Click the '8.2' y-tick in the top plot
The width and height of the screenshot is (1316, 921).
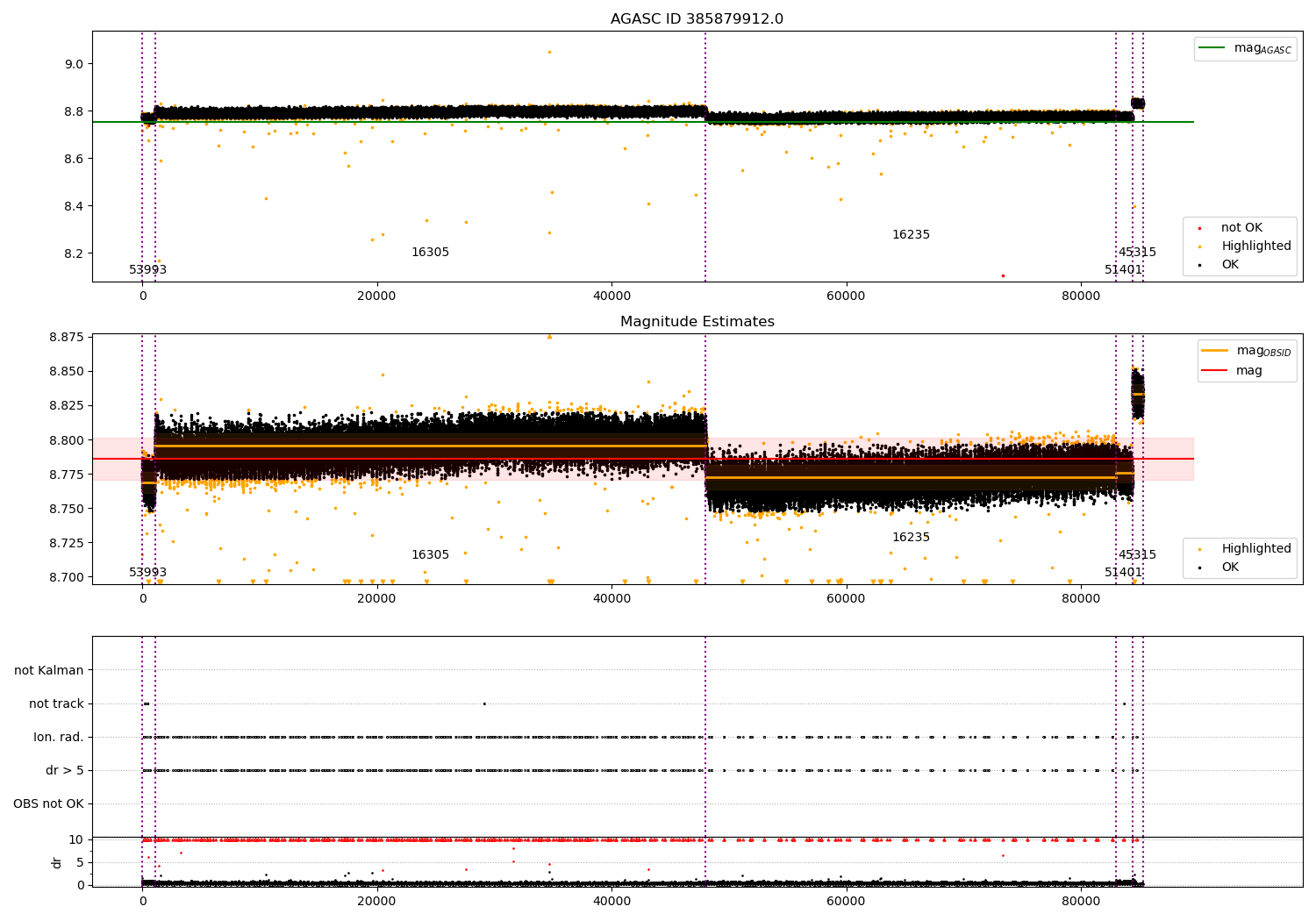pos(75,253)
